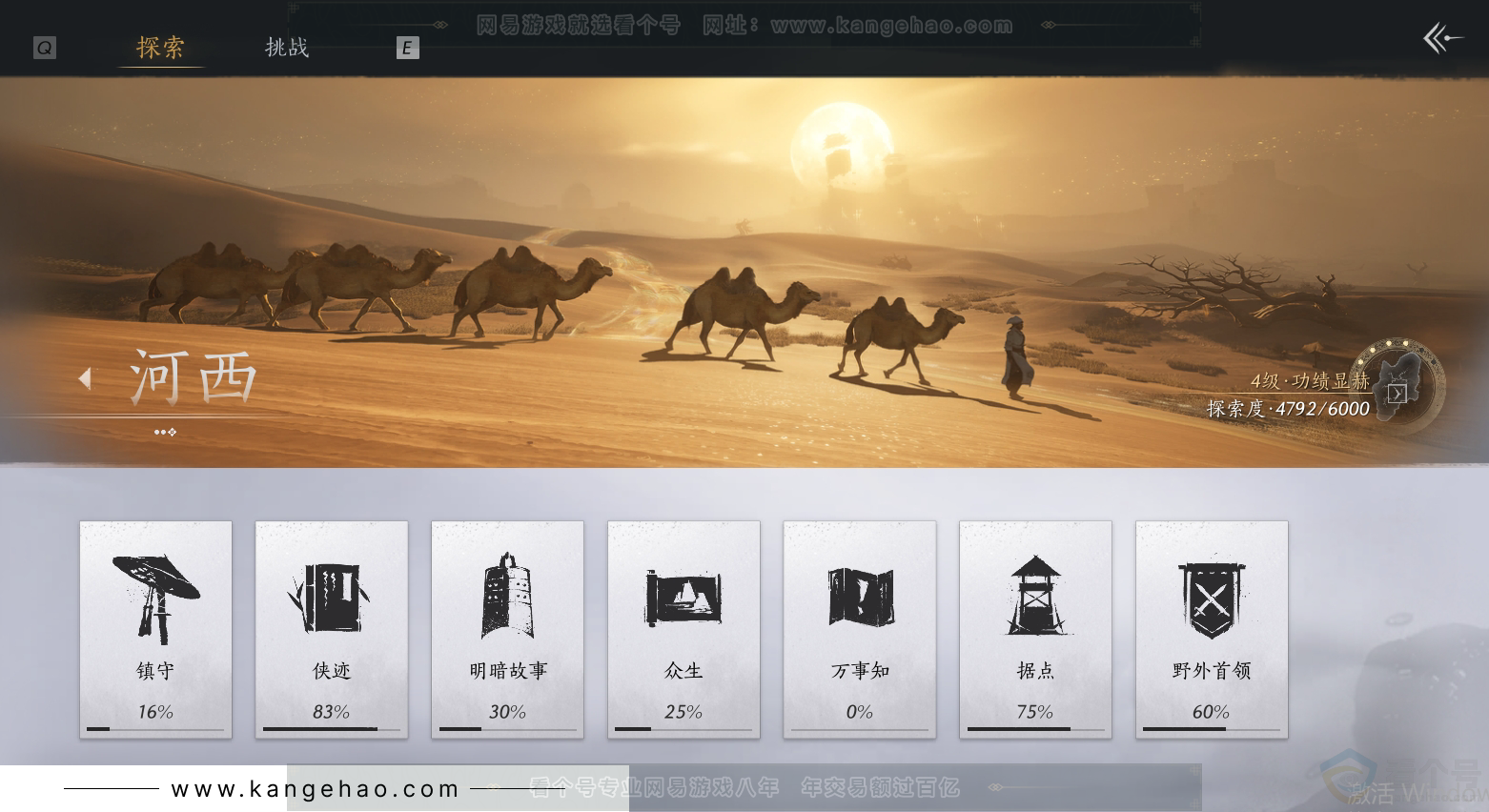1489x812 pixels.
Task: Click the 据点 75% progress bar
Action: pyautogui.click(x=1035, y=729)
